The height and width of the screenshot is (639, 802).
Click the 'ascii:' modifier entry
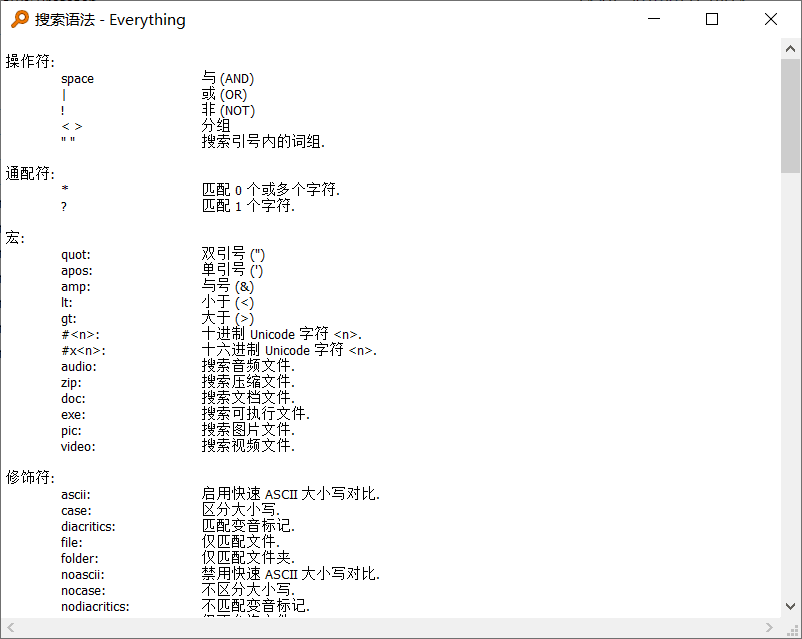click(x=76, y=495)
